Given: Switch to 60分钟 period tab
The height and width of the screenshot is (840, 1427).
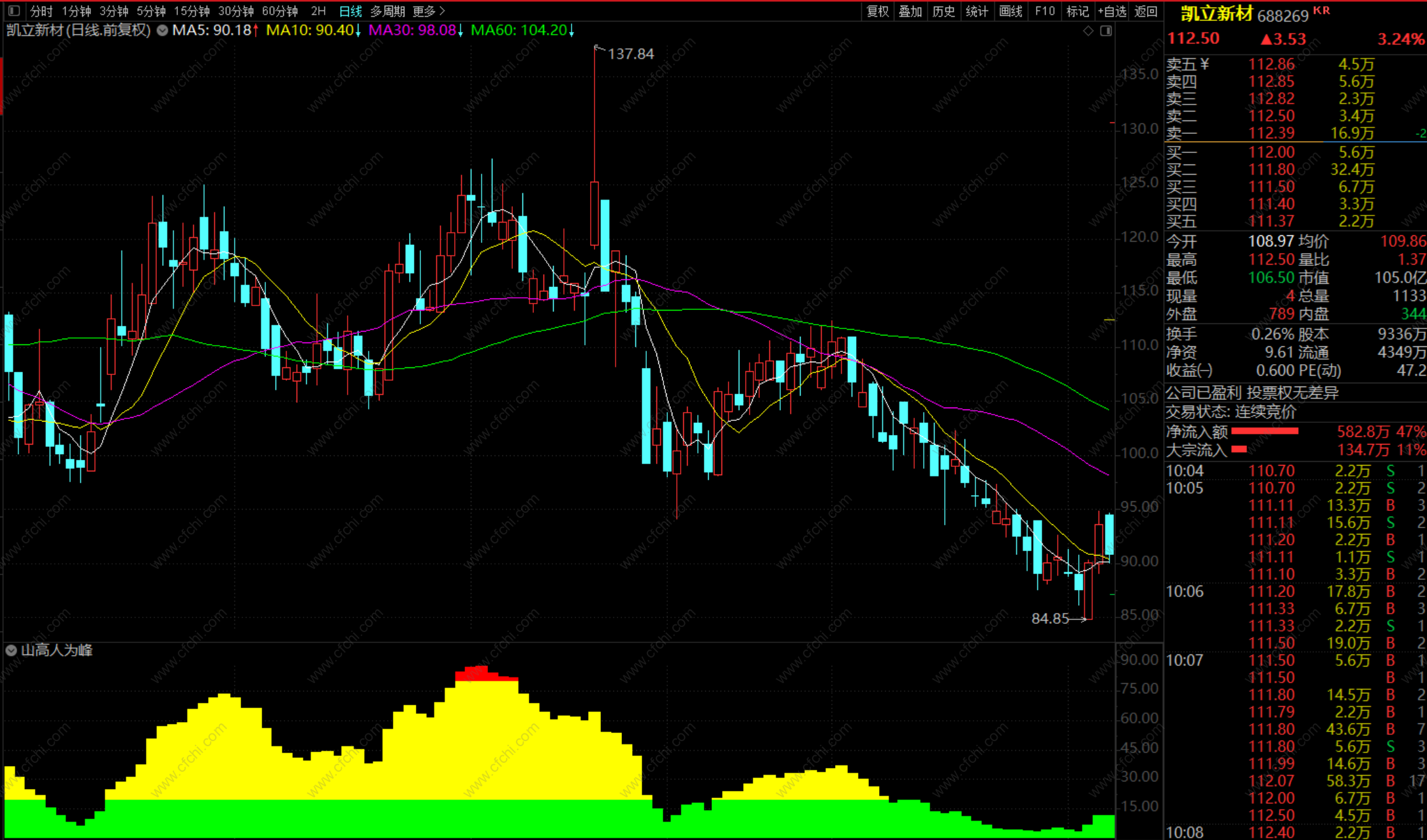Looking at the screenshot, I should [279, 11].
